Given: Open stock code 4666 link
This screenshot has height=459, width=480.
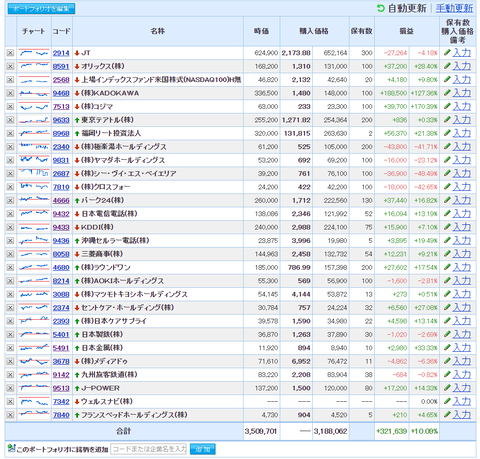Looking at the screenshot, I should click(x=61, y=201).
